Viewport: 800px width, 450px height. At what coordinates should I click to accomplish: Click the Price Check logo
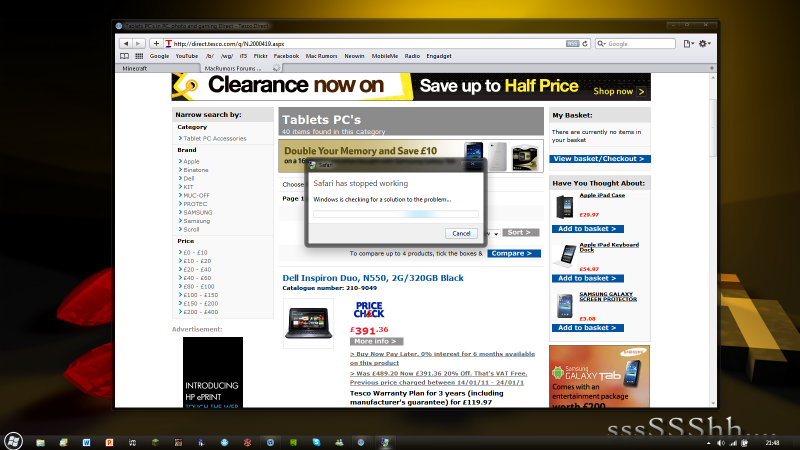(x=369, y=310)
